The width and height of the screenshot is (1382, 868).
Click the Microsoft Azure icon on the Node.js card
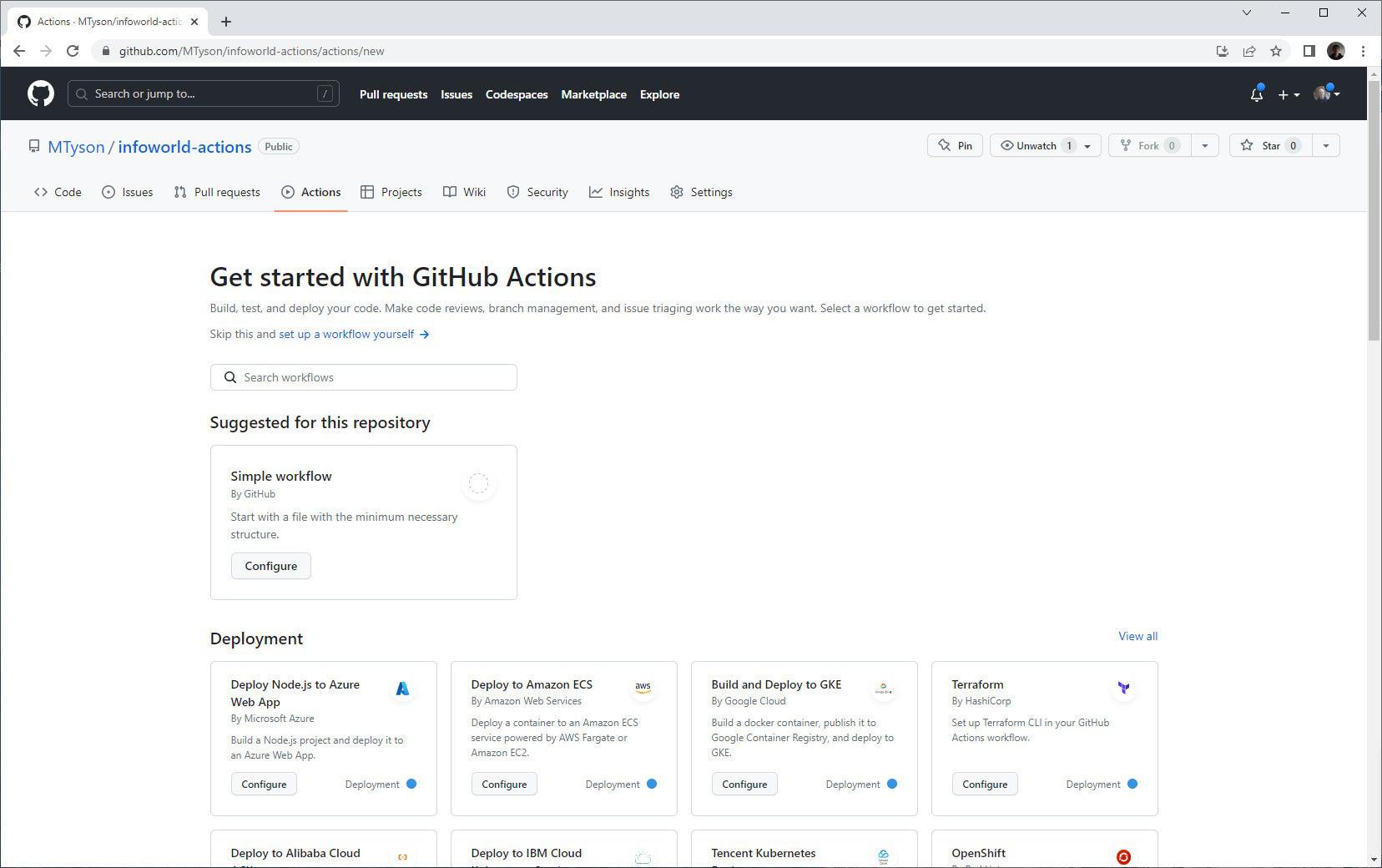[402, 689]
